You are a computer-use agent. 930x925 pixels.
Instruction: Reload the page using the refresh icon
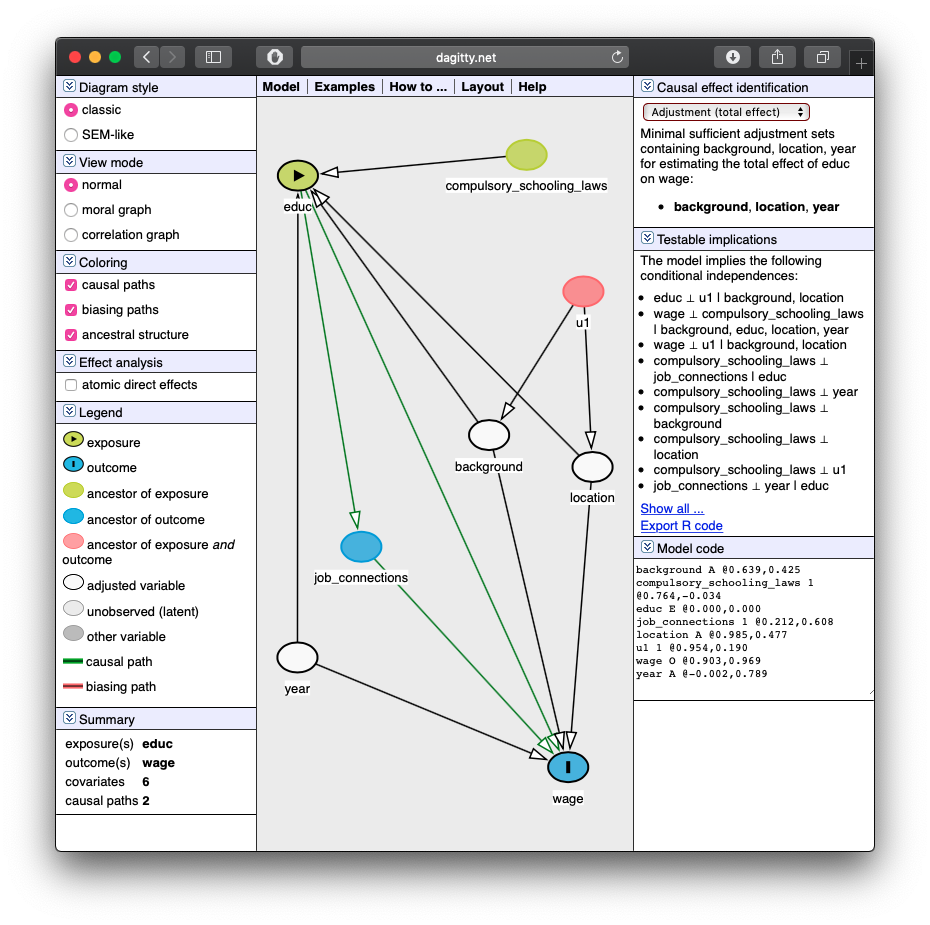pos(617,57)
